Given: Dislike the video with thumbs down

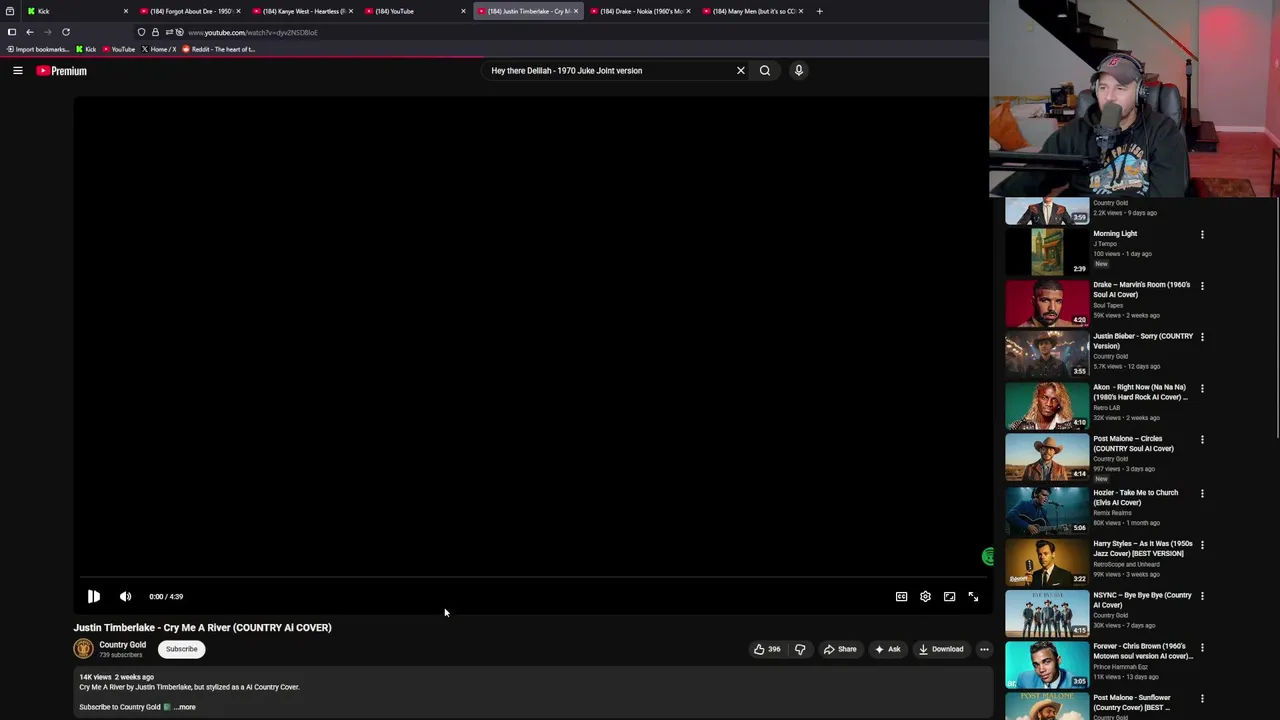Looking at the screenshot, I should (800, 649).
